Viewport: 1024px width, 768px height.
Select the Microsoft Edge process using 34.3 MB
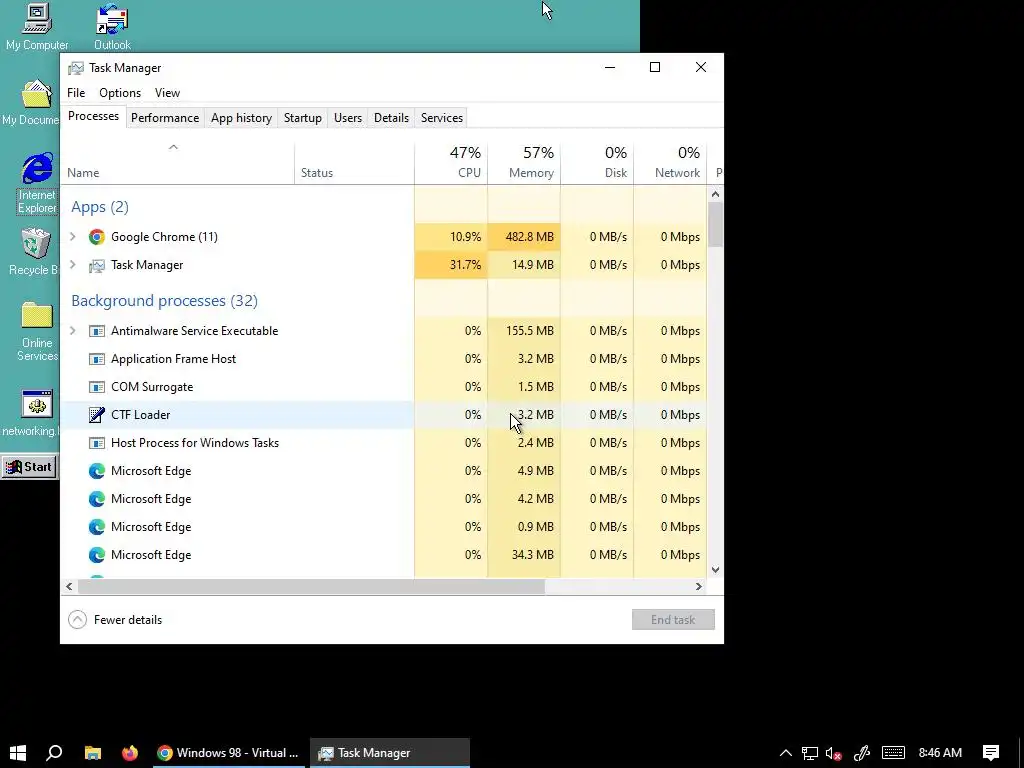point(383,555)
